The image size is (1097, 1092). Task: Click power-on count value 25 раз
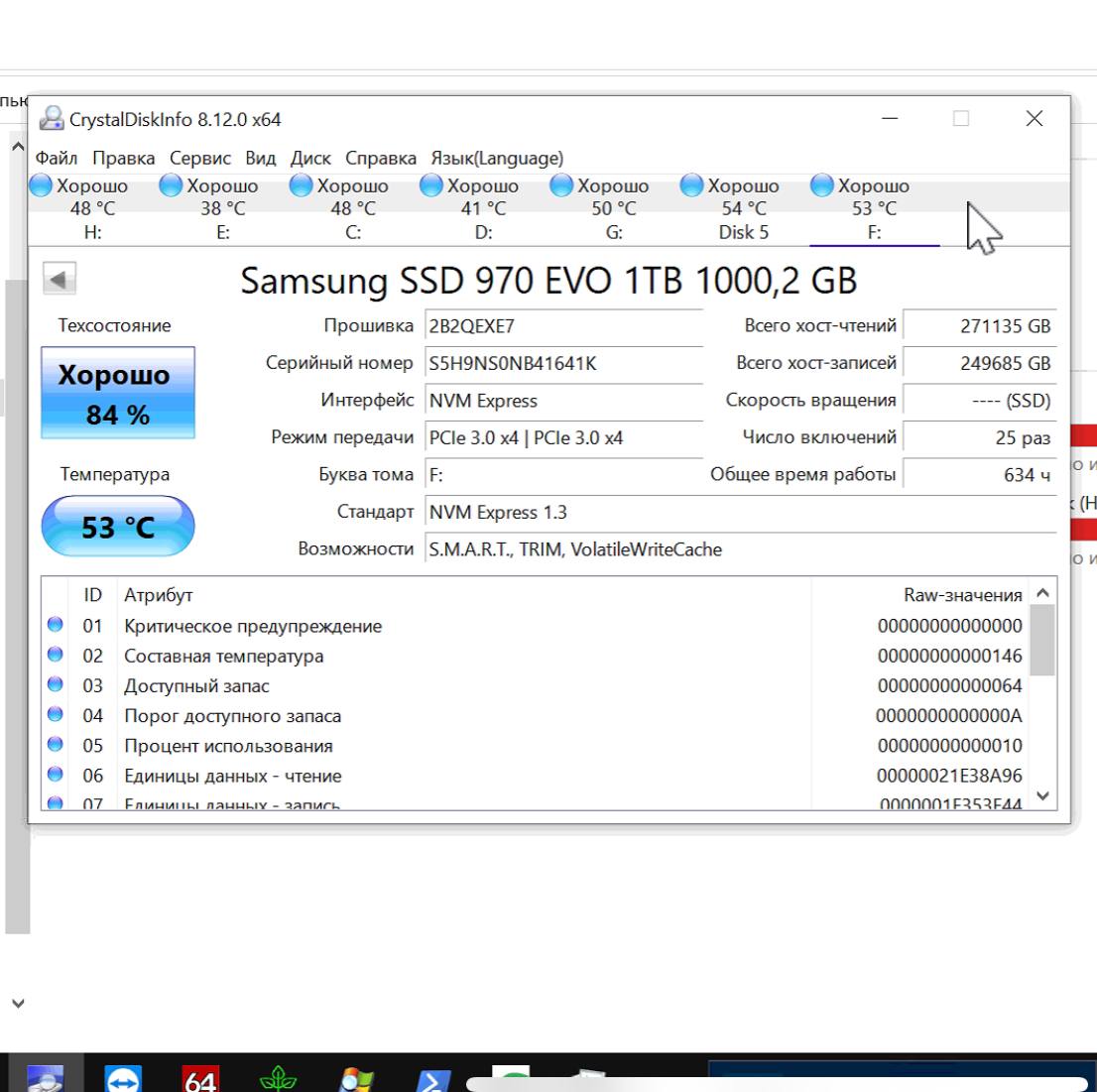click(x=980, y=438)
